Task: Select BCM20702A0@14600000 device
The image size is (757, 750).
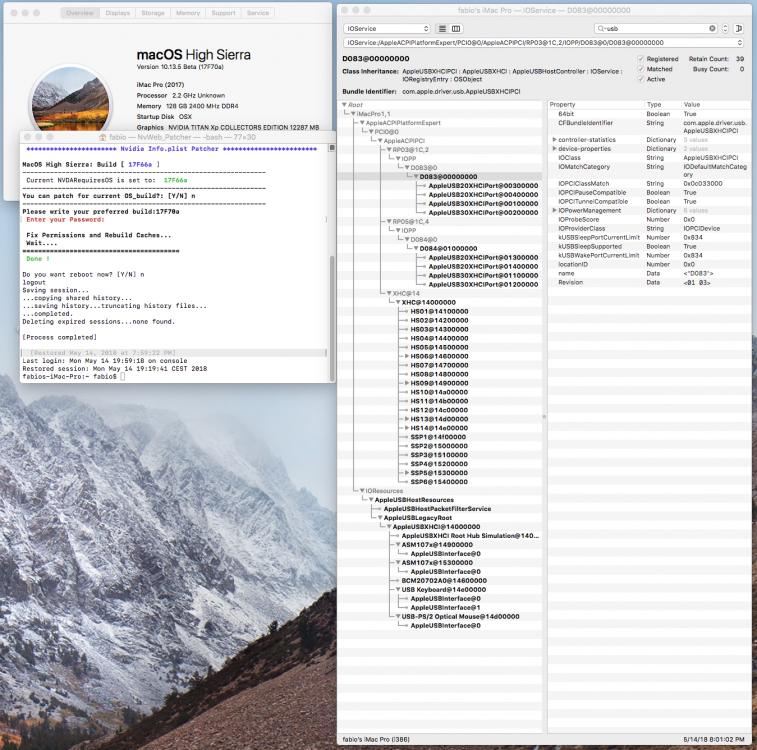Action: [x=444, y=581]
